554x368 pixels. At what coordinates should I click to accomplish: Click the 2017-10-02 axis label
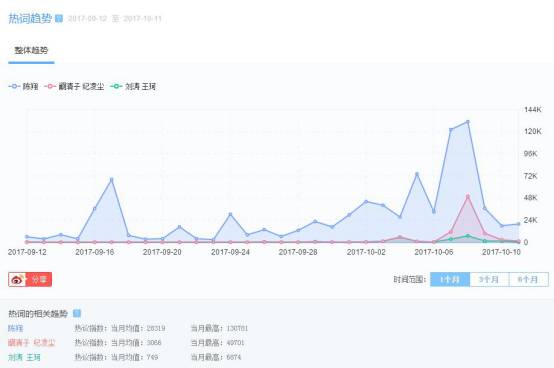[366, 252]
